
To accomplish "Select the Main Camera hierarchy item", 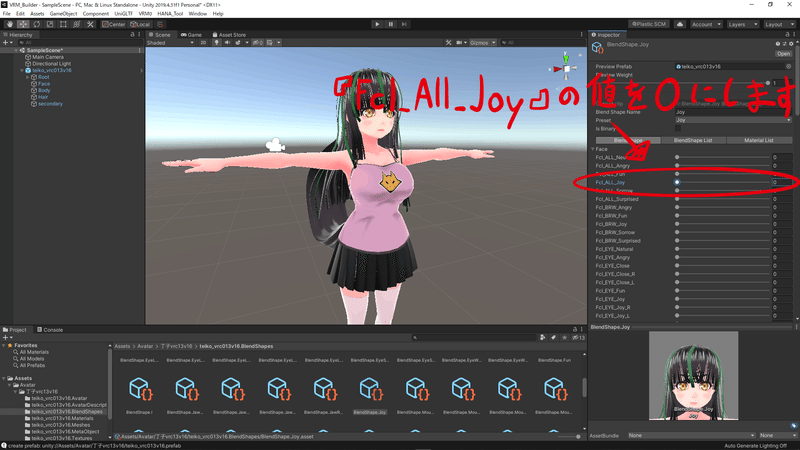I will (48, 57).
